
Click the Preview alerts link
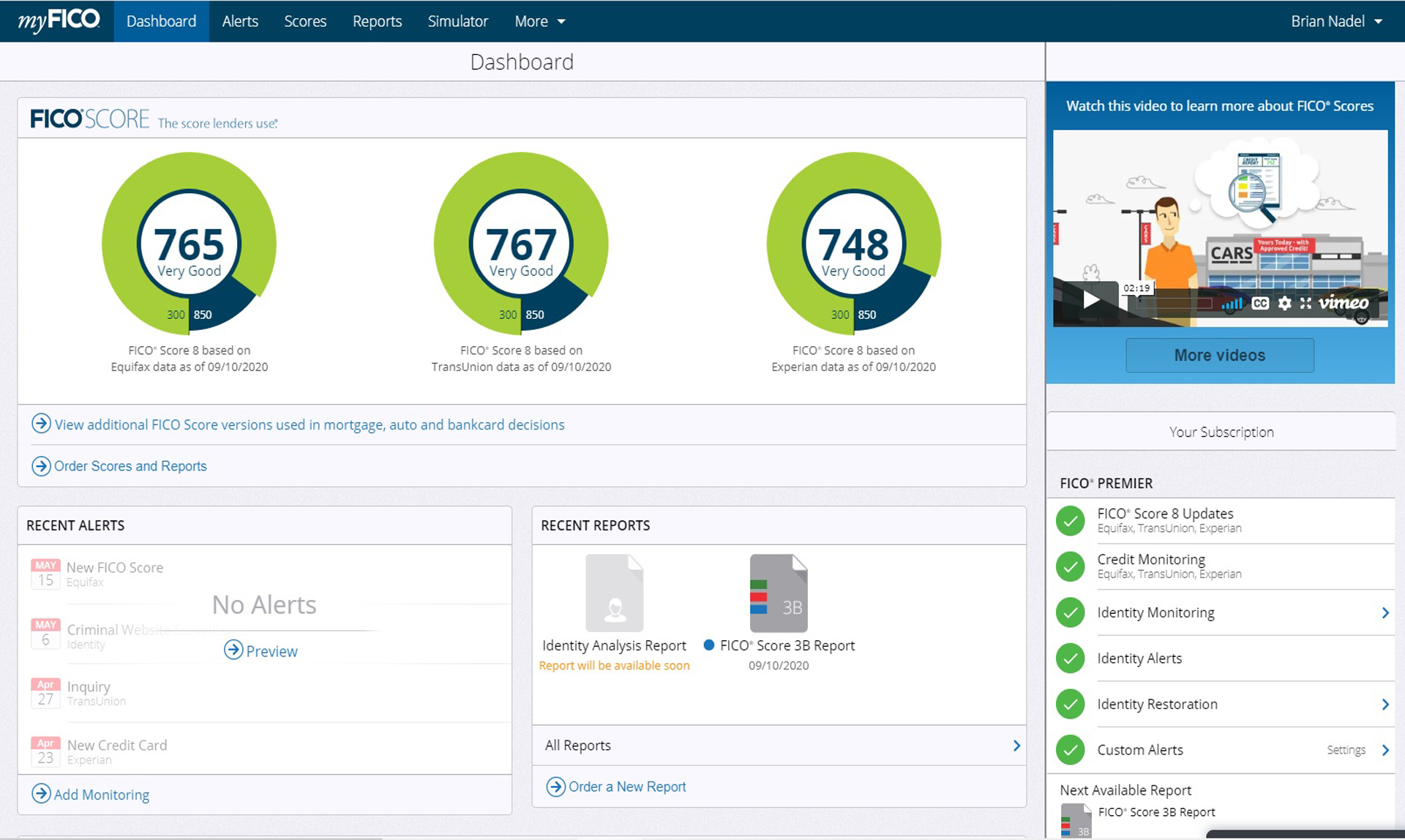271,650
